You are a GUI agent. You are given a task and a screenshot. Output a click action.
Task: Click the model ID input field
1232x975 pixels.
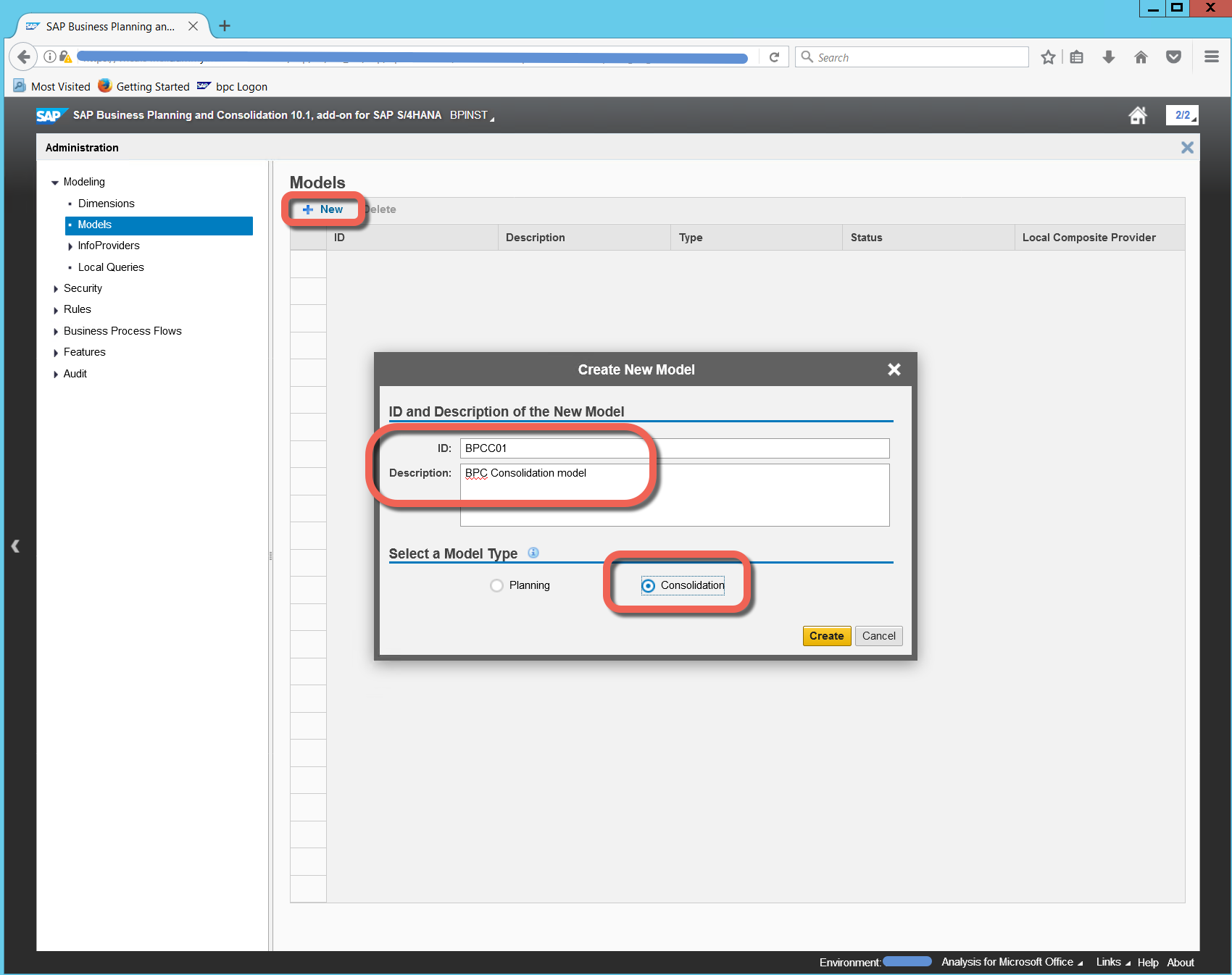pyautogui.click(x=674, y=448)
